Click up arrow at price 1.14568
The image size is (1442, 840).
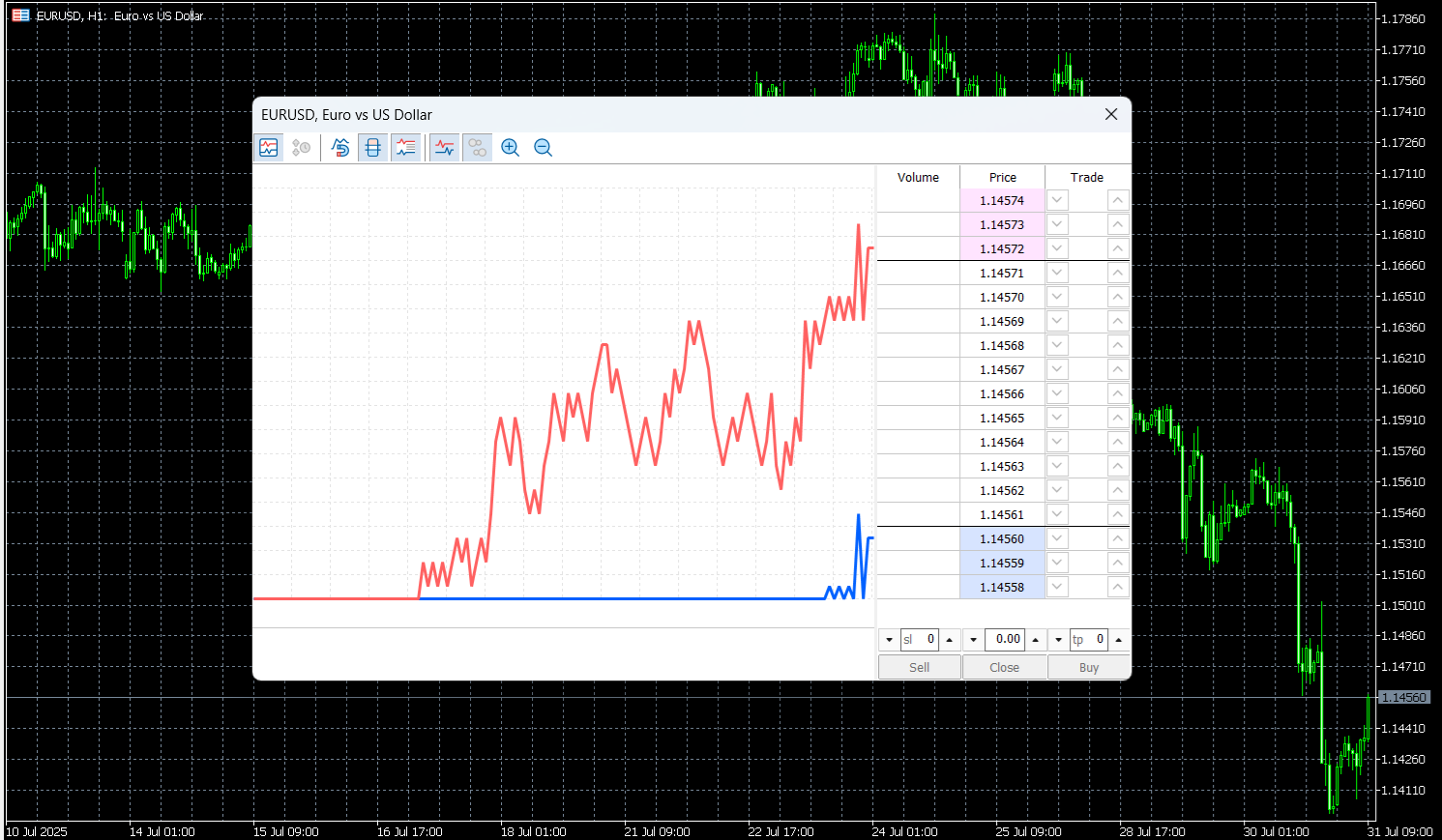(x=1118, y=345)
